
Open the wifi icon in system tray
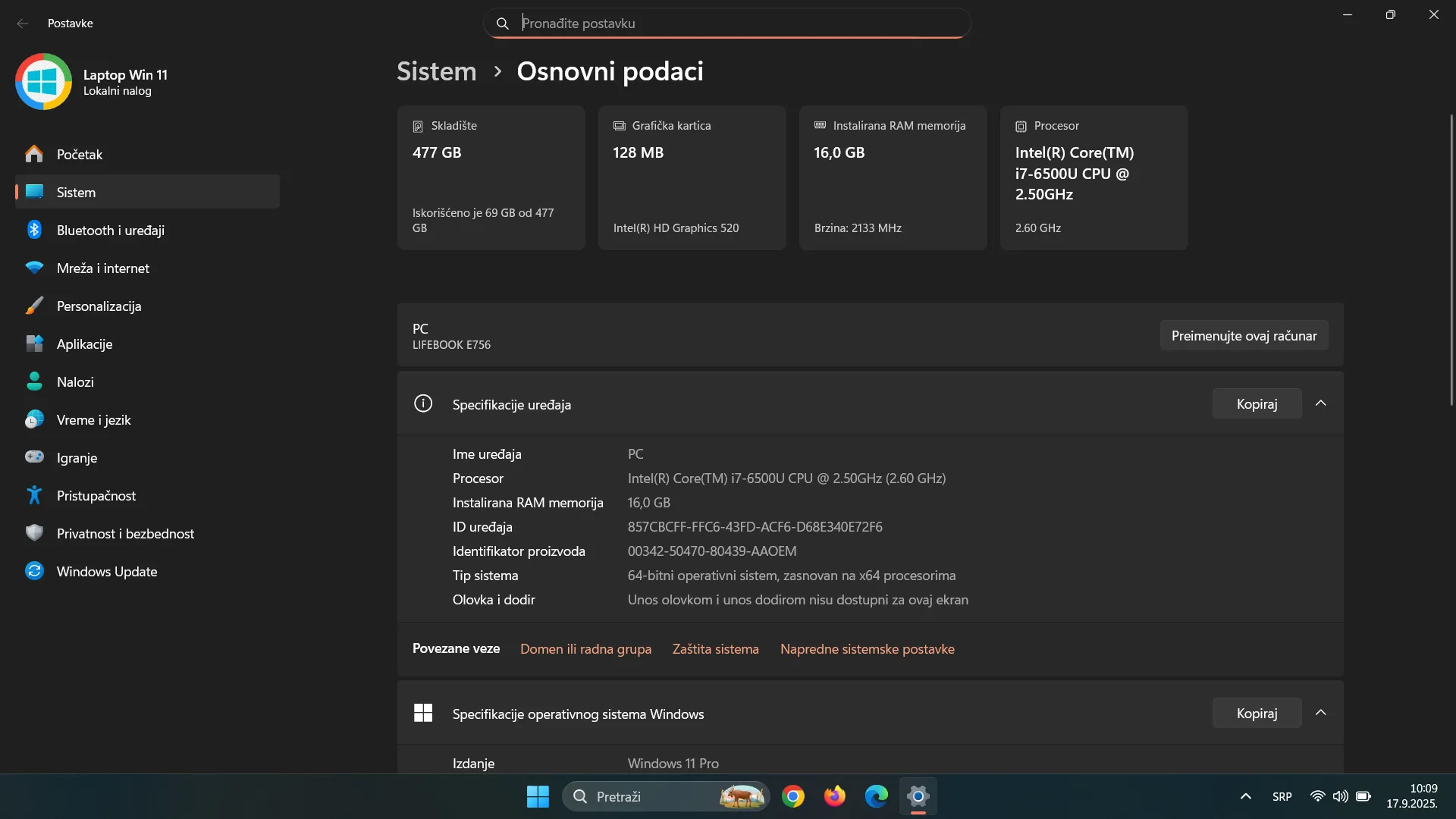pos(1318,796)
